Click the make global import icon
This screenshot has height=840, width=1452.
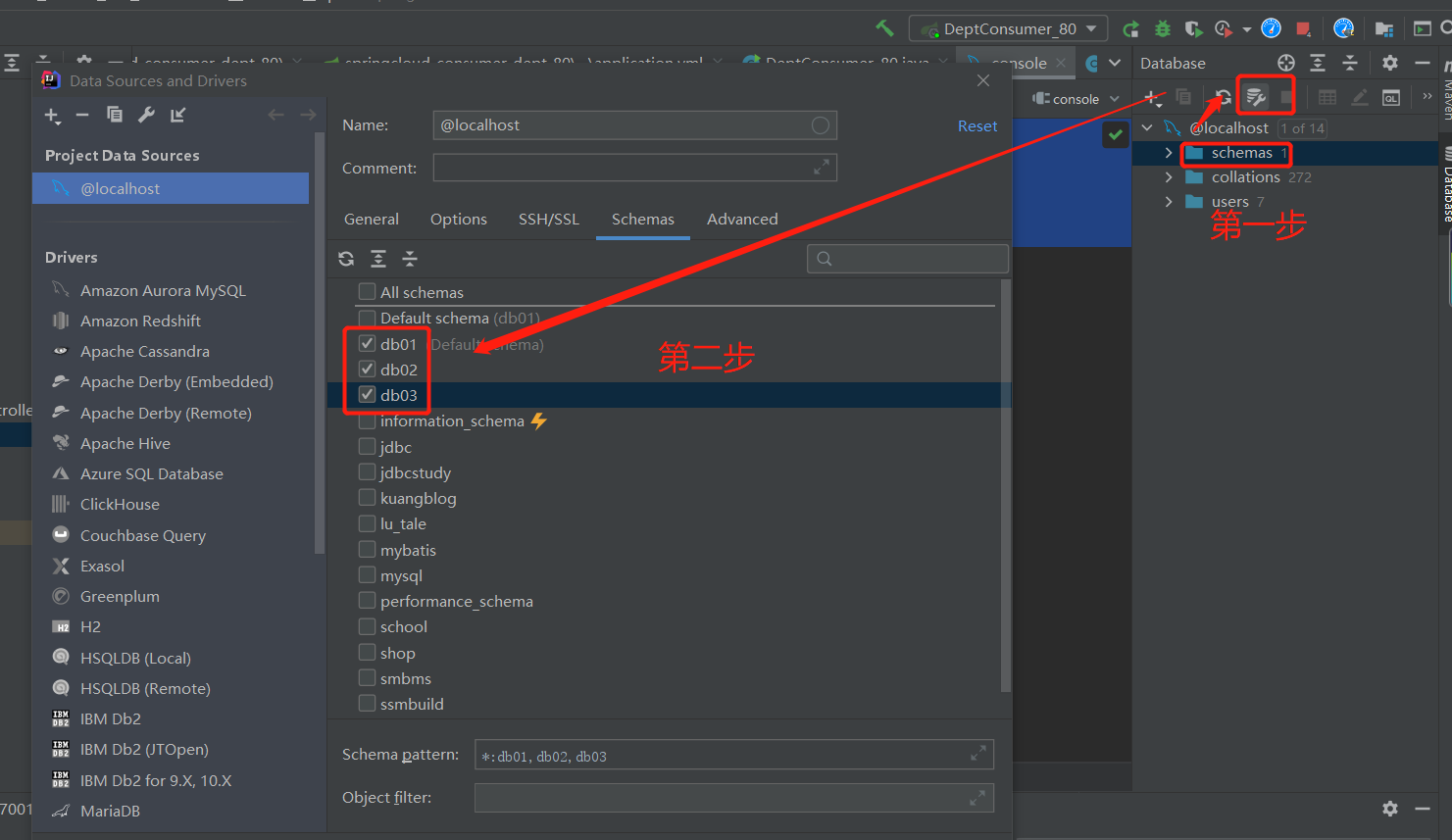coord(177,115)
